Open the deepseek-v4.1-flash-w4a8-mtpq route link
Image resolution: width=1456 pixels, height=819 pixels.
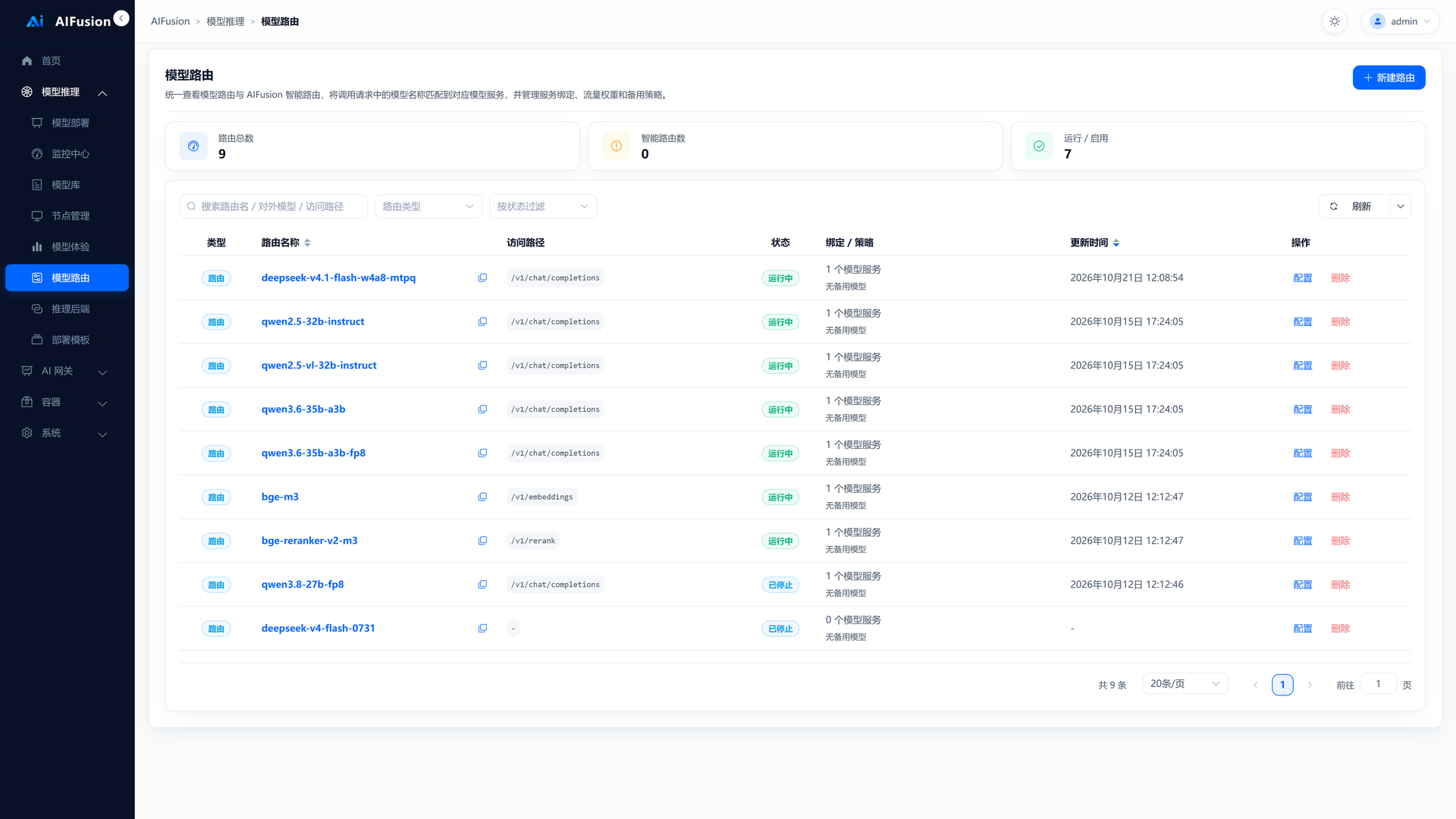coord(338,278)
